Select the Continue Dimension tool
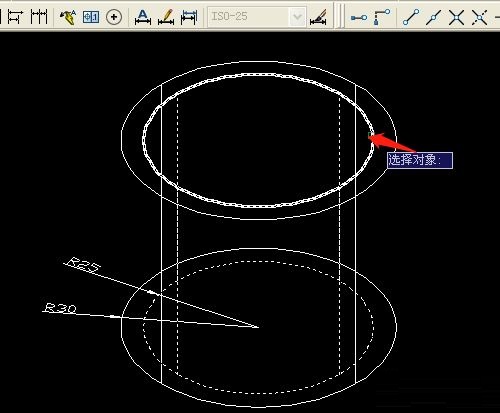The image size is (500, 413). click(x=39, y=16)
